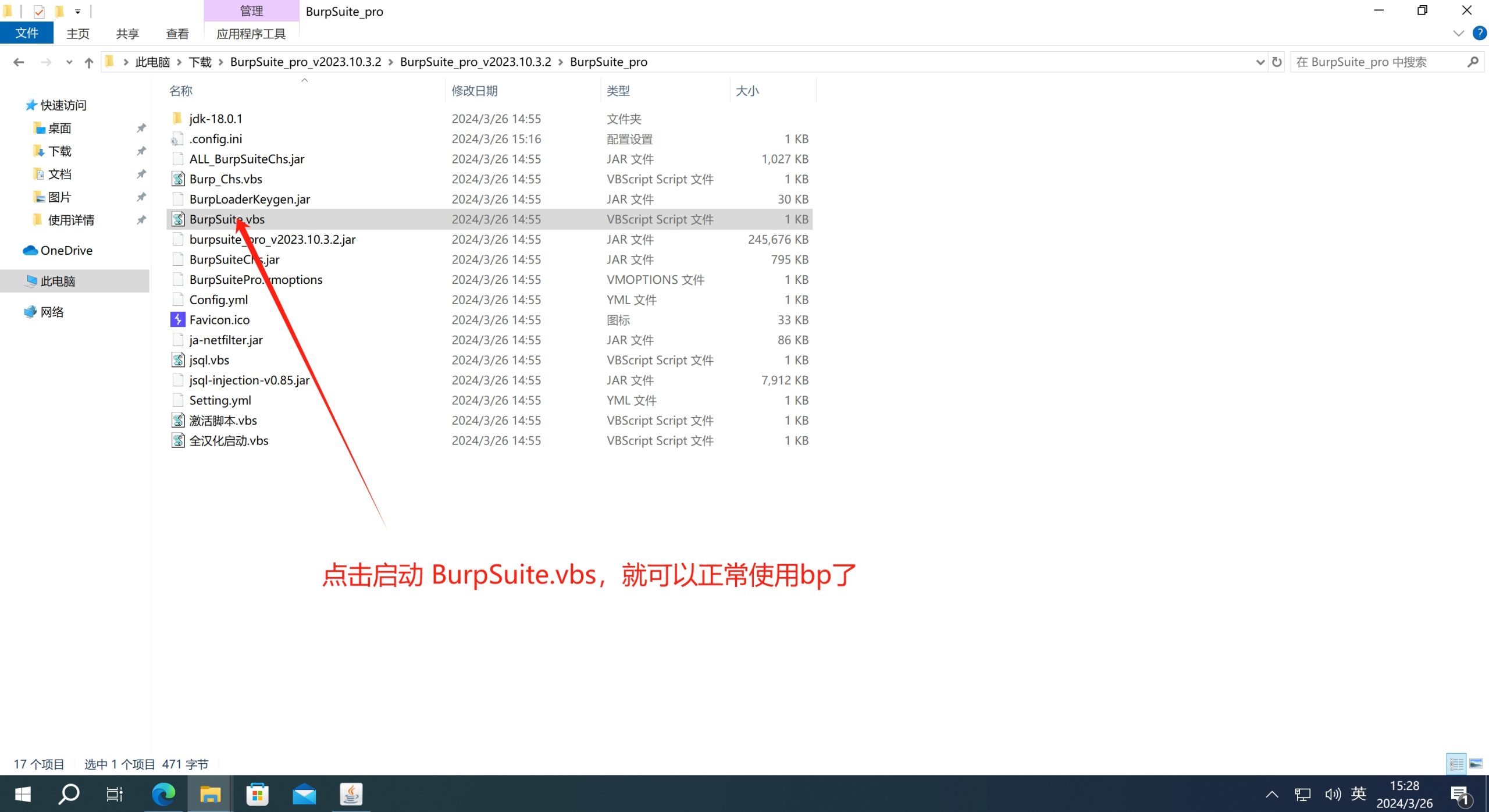The image size is (1489, 812).
Task: Select the Burp_Chs.vbs script icon
Action: point(178,179)
